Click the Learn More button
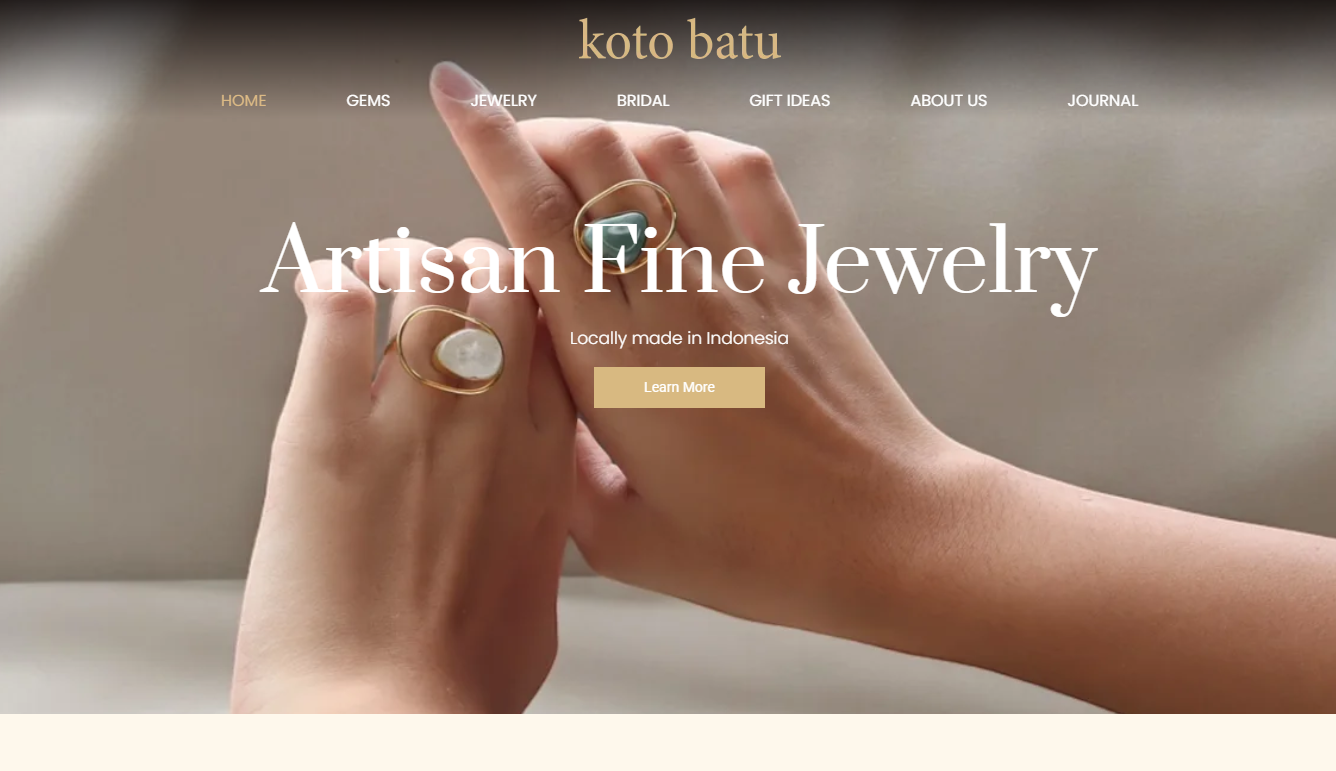 point(679,387)
